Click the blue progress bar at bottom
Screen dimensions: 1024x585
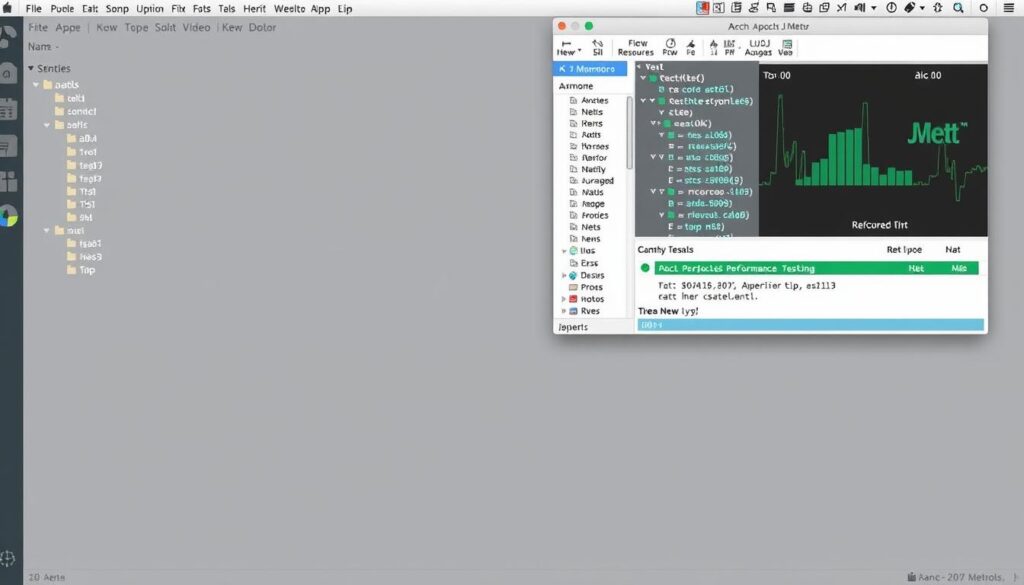pos(810,325)
